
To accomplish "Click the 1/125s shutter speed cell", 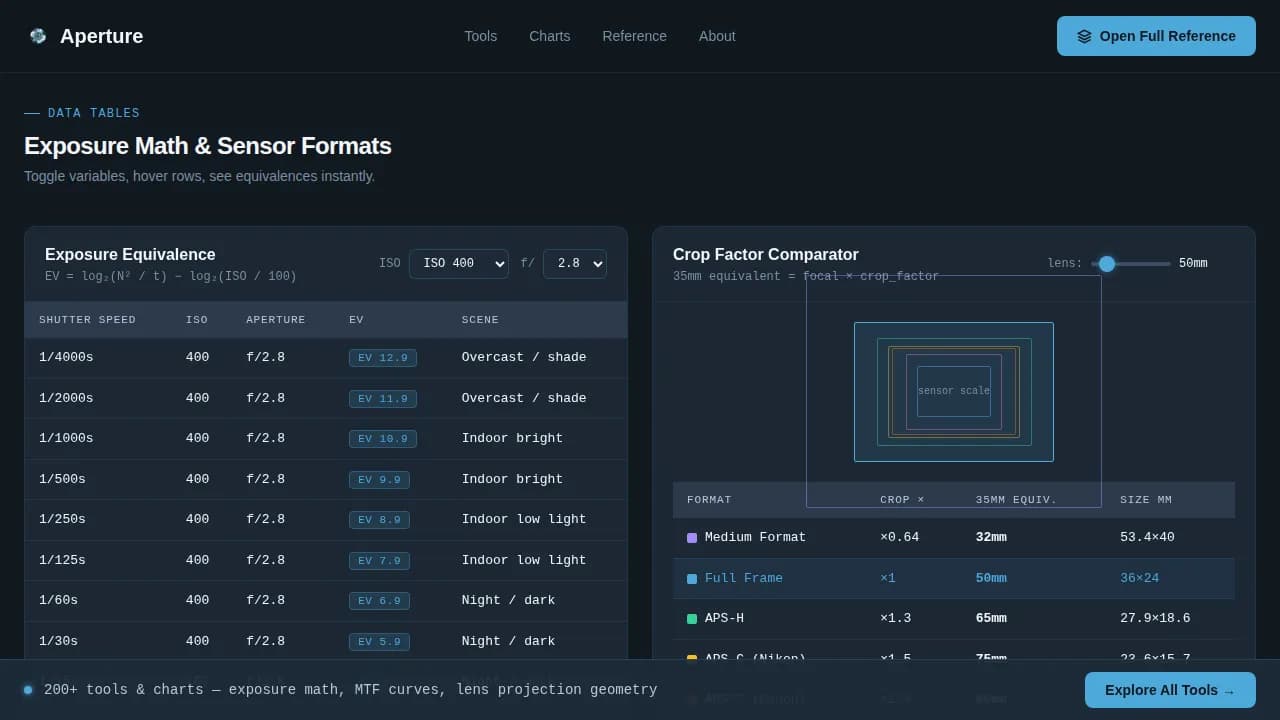I will [62, 560].
